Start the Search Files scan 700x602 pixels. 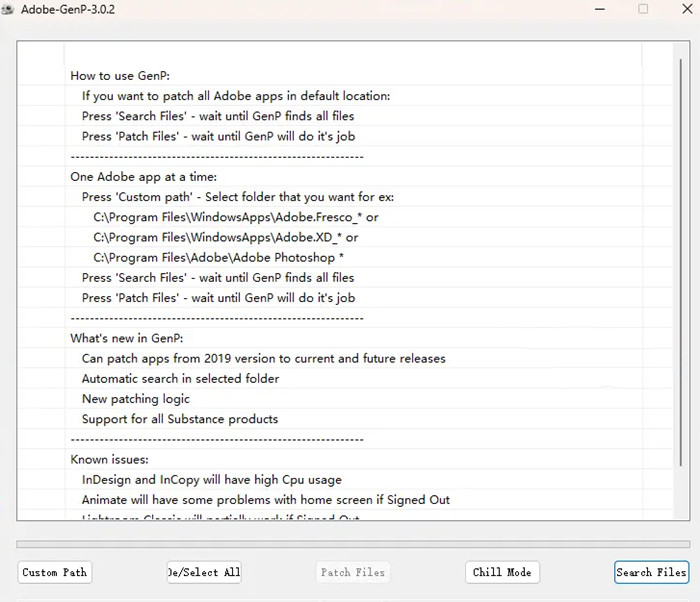tap(651, 572)
